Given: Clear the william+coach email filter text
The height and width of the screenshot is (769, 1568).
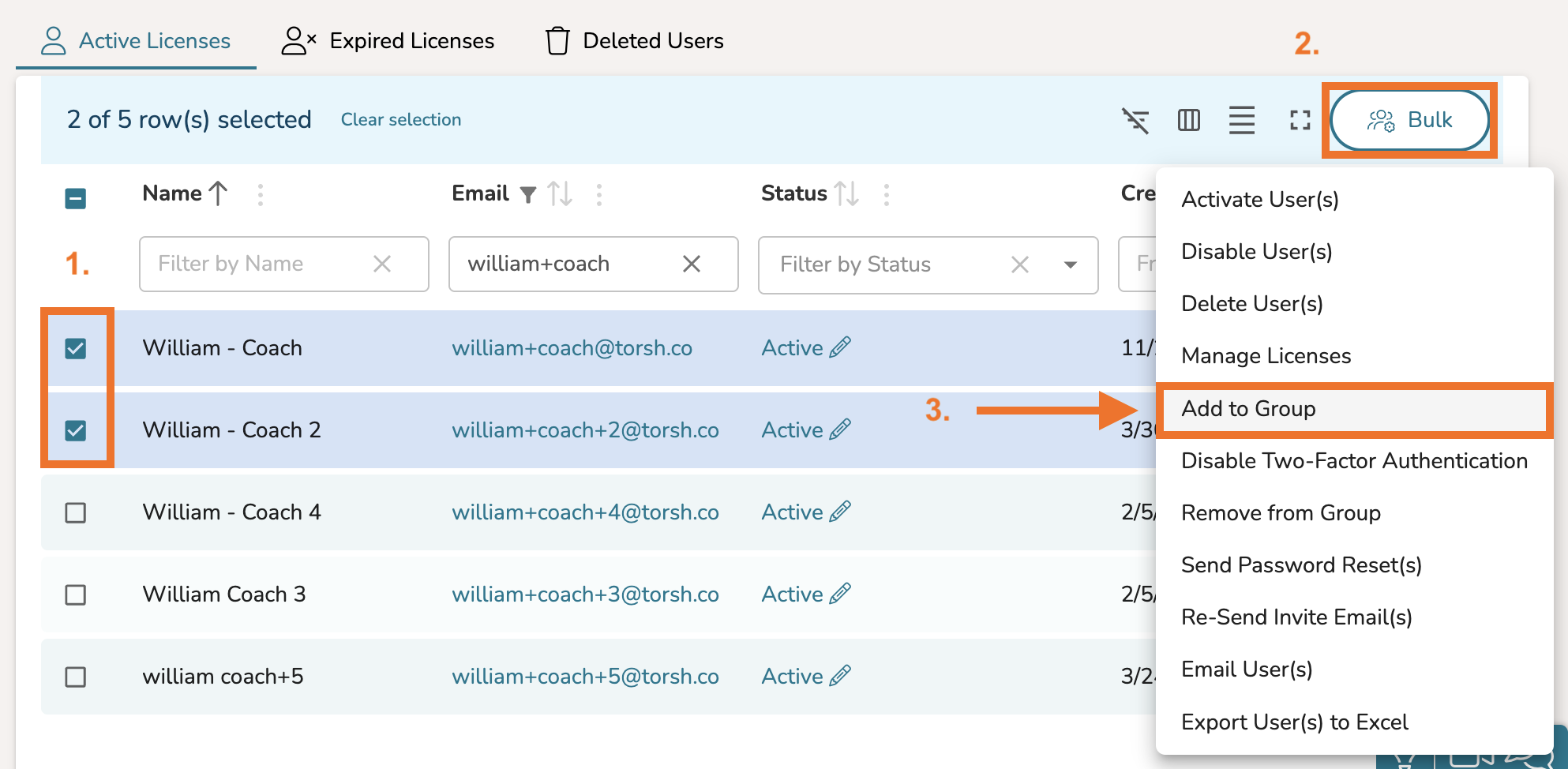Looking at the screenshot, I should [692, 264].
